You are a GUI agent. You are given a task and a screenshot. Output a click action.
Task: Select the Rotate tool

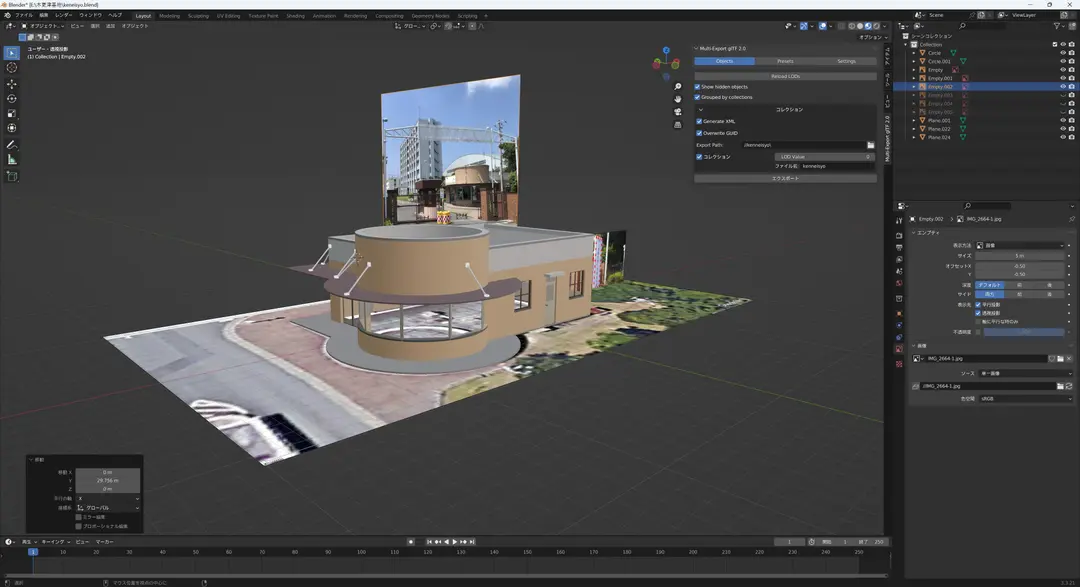12,99
